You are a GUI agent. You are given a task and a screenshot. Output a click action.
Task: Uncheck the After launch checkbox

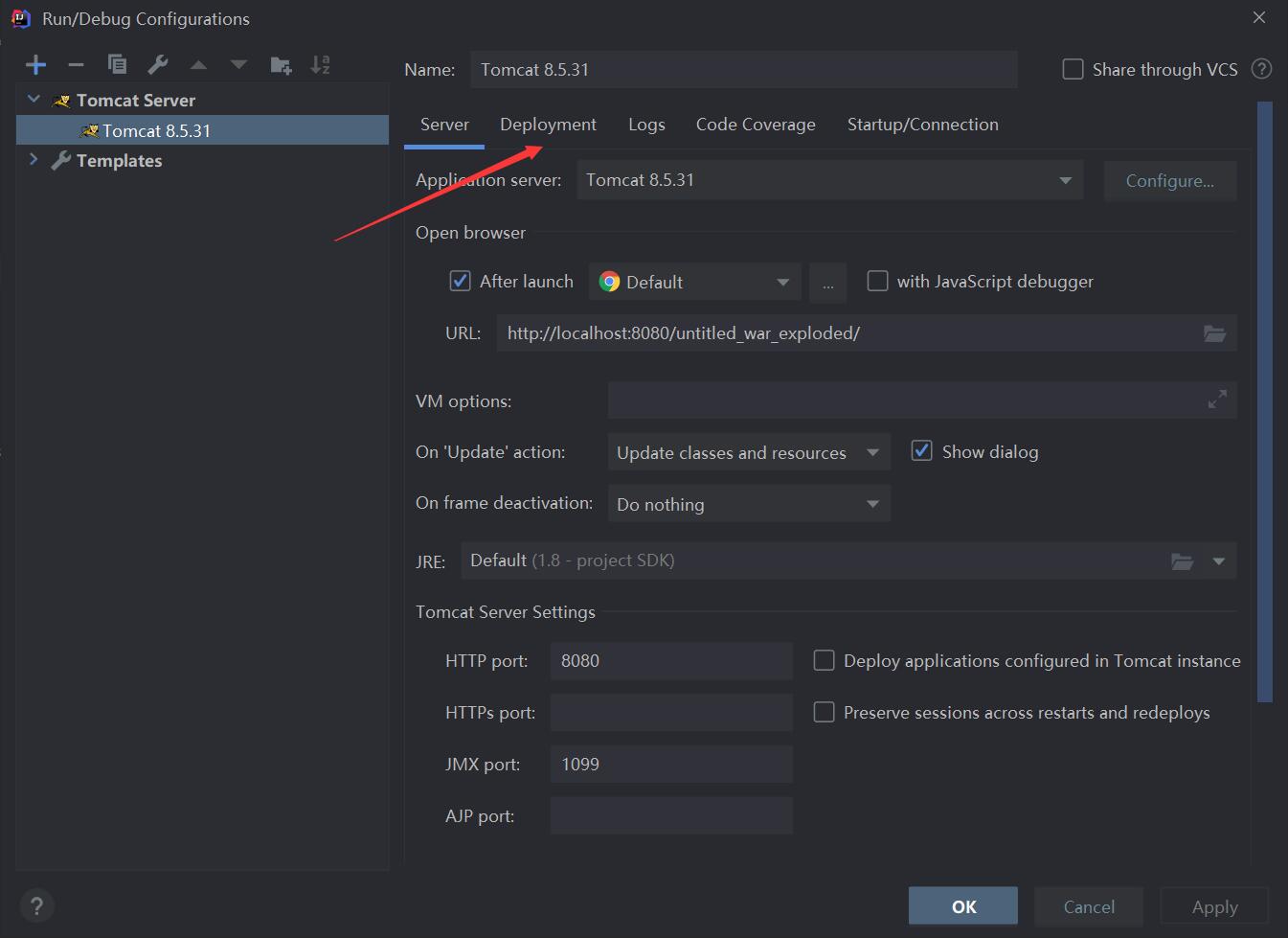460,281
